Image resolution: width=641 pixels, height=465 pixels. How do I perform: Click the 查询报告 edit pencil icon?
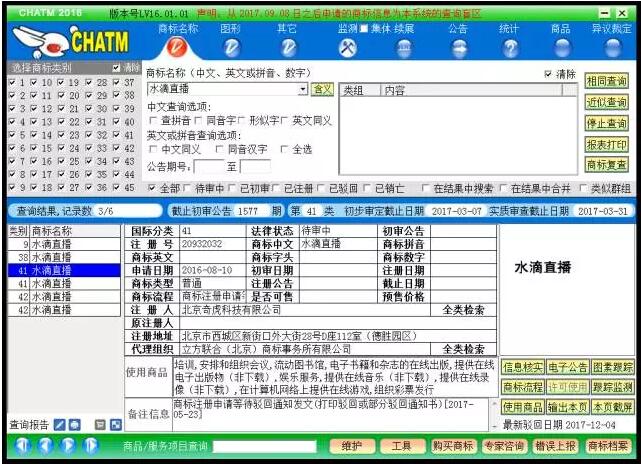pyautogui.click(x=60, y=425)
